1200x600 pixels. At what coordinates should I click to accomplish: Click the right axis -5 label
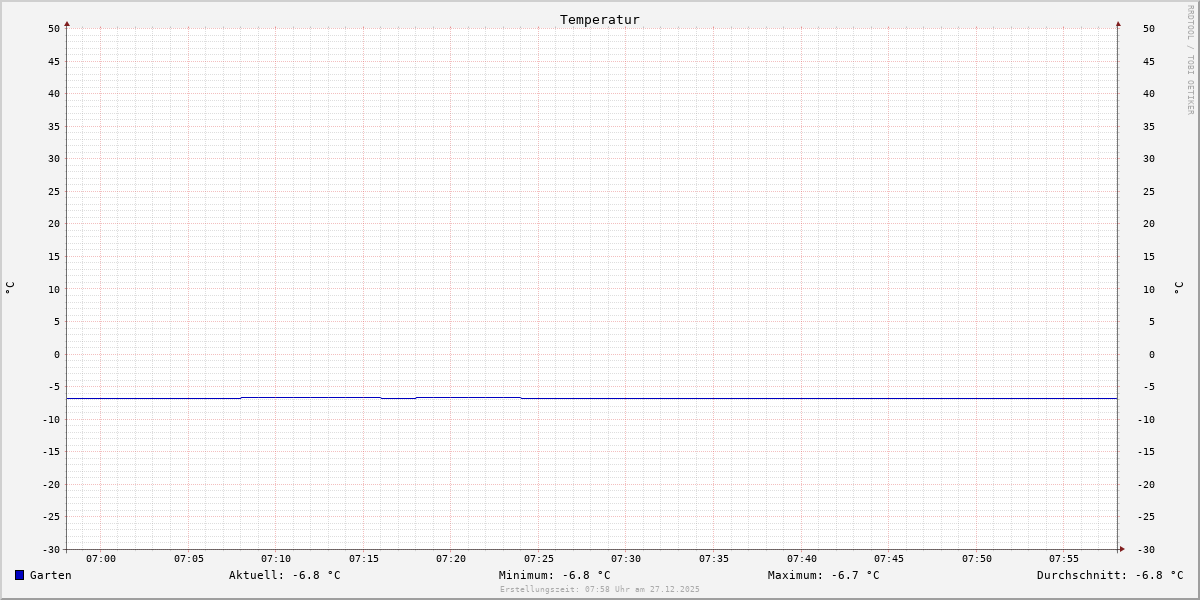[x=1149, y=386]
